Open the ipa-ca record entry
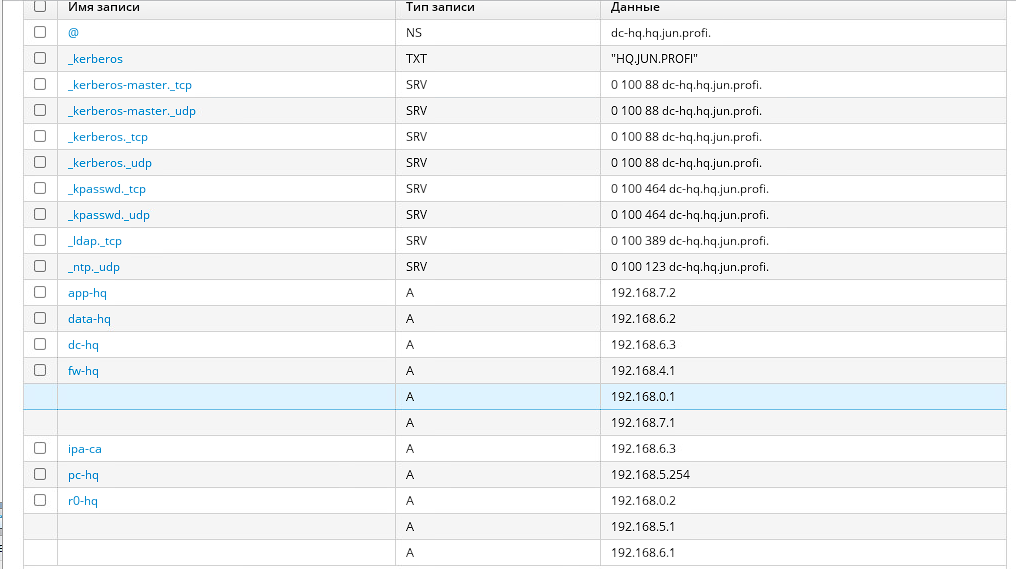Viewport: 1016px width, 569px height. [x=85, y=449]
